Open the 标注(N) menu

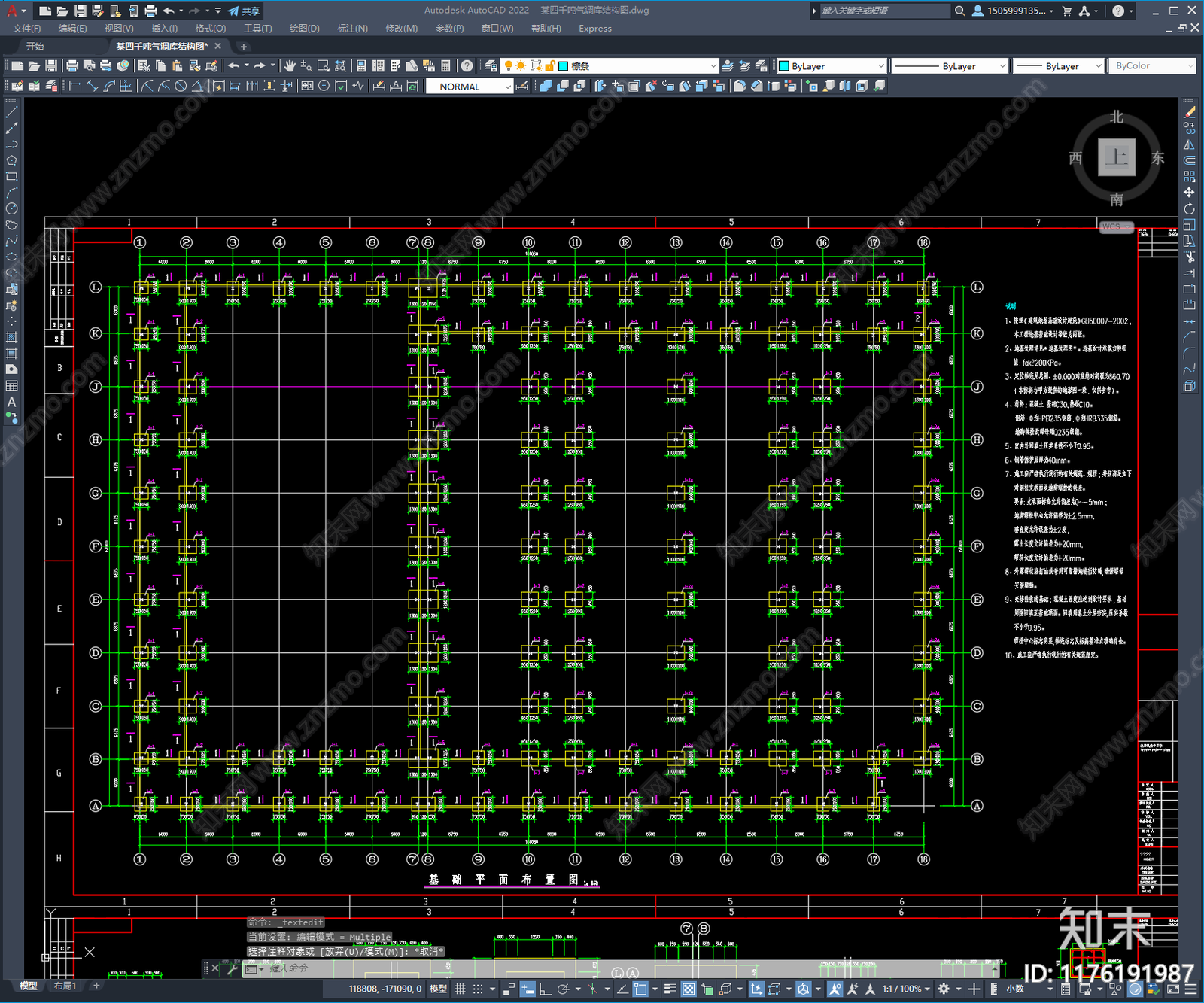pyautogui.click(x=352, y=29)
